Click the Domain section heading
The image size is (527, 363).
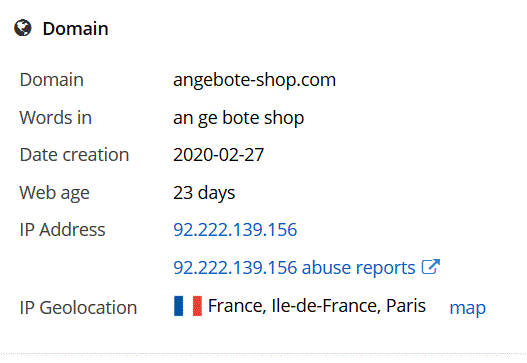coord(75,28)
